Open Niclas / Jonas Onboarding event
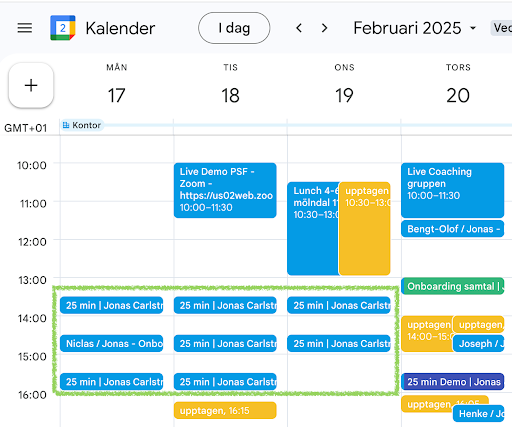Viewport: 512px width, 427px height. 112,343
